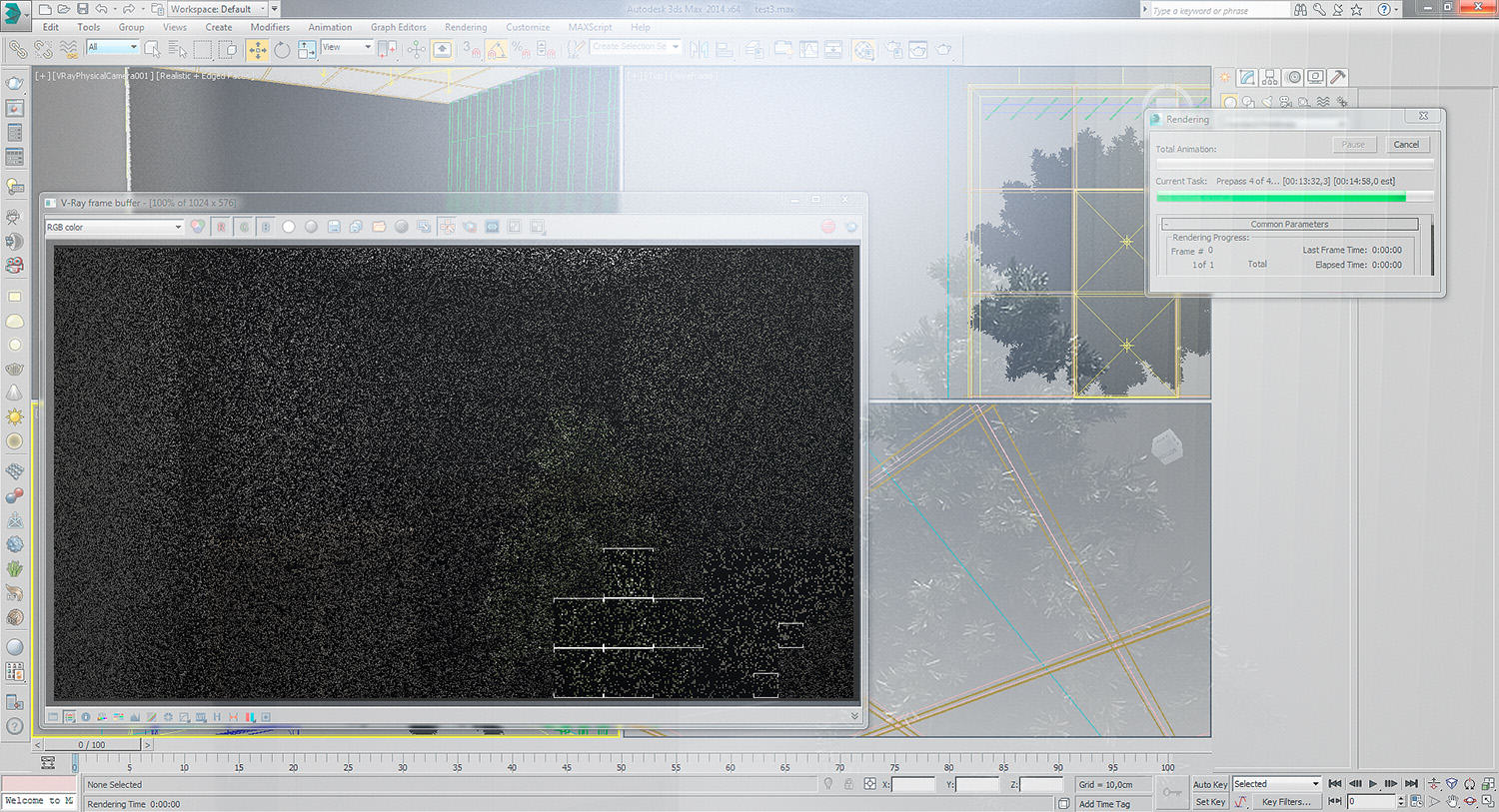The width and height of the screenshot is (1499, 812).
Task: Stop rendering from V-Ray frame buffer
Action: click(828, 227)
